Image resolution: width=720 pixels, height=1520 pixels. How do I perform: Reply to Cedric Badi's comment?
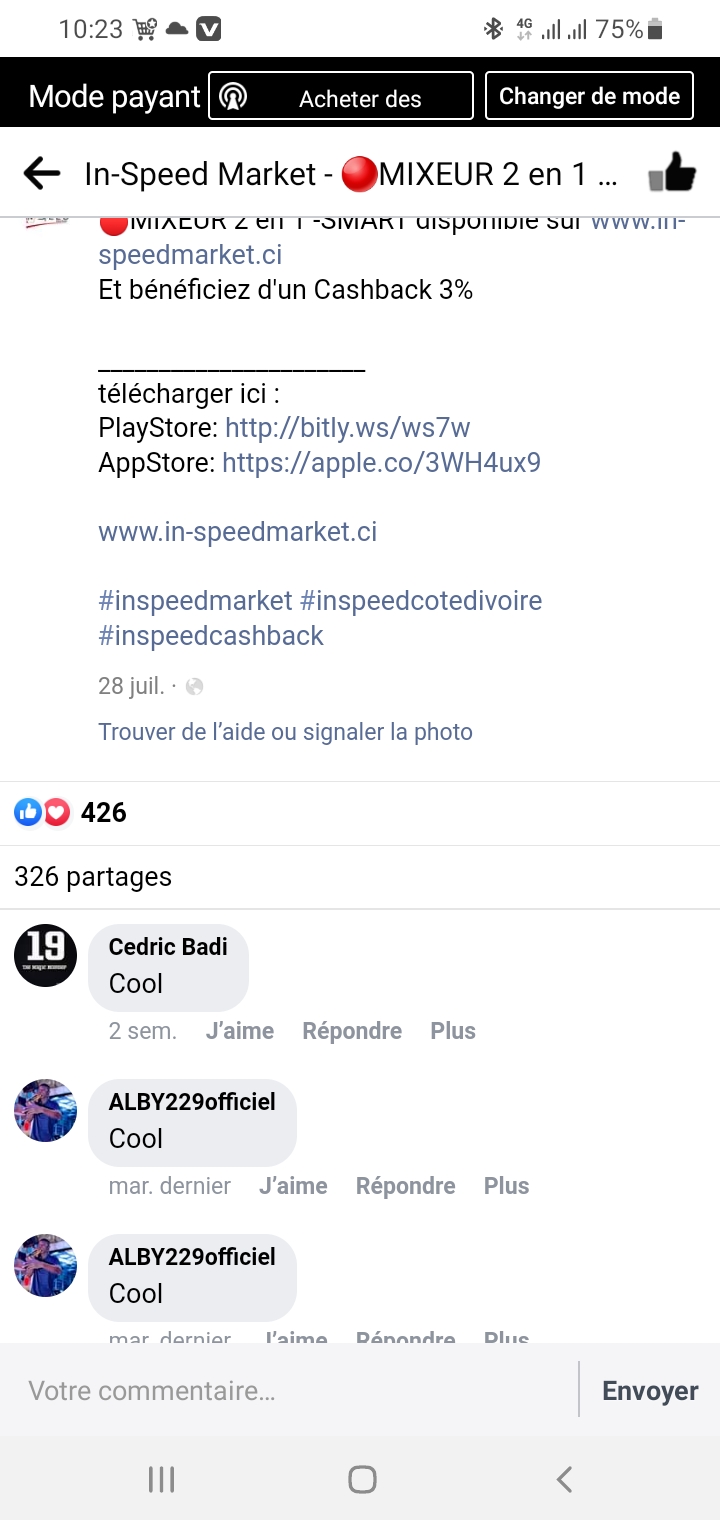352,1031
